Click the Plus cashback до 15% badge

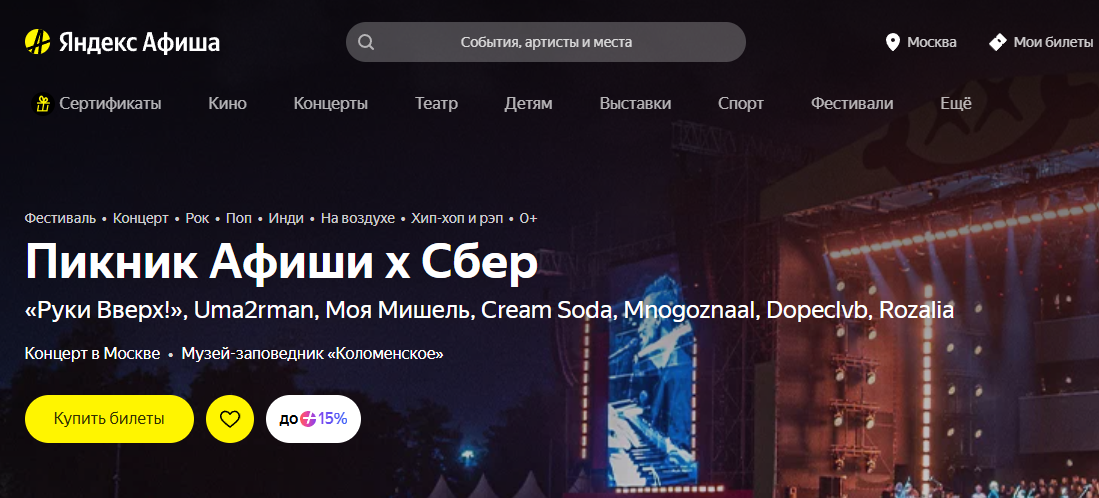[x=313, y=419]
